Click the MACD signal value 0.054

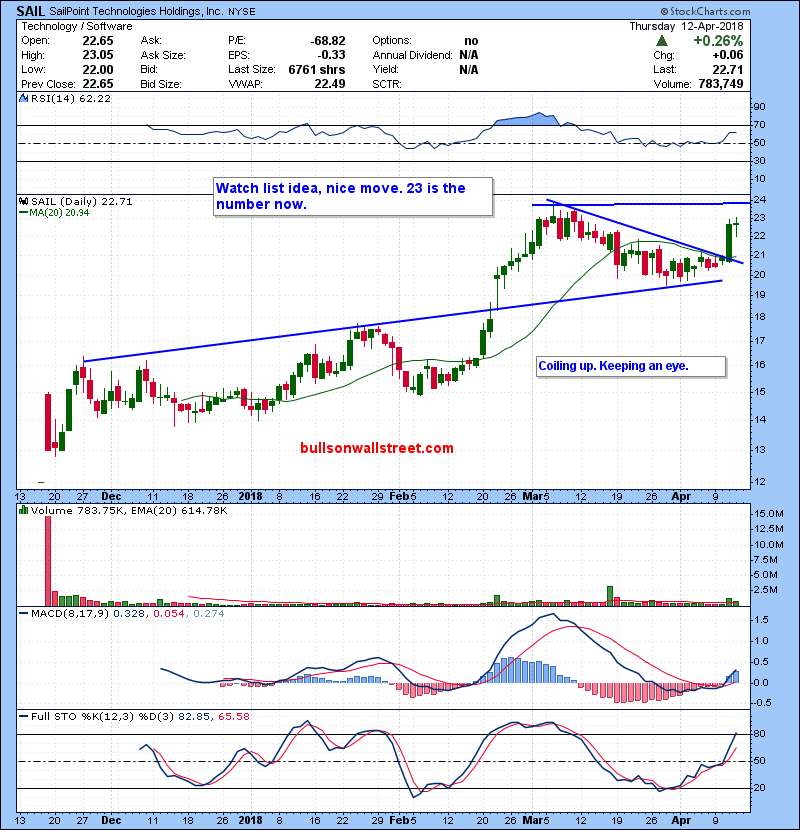tap(169, 614)
